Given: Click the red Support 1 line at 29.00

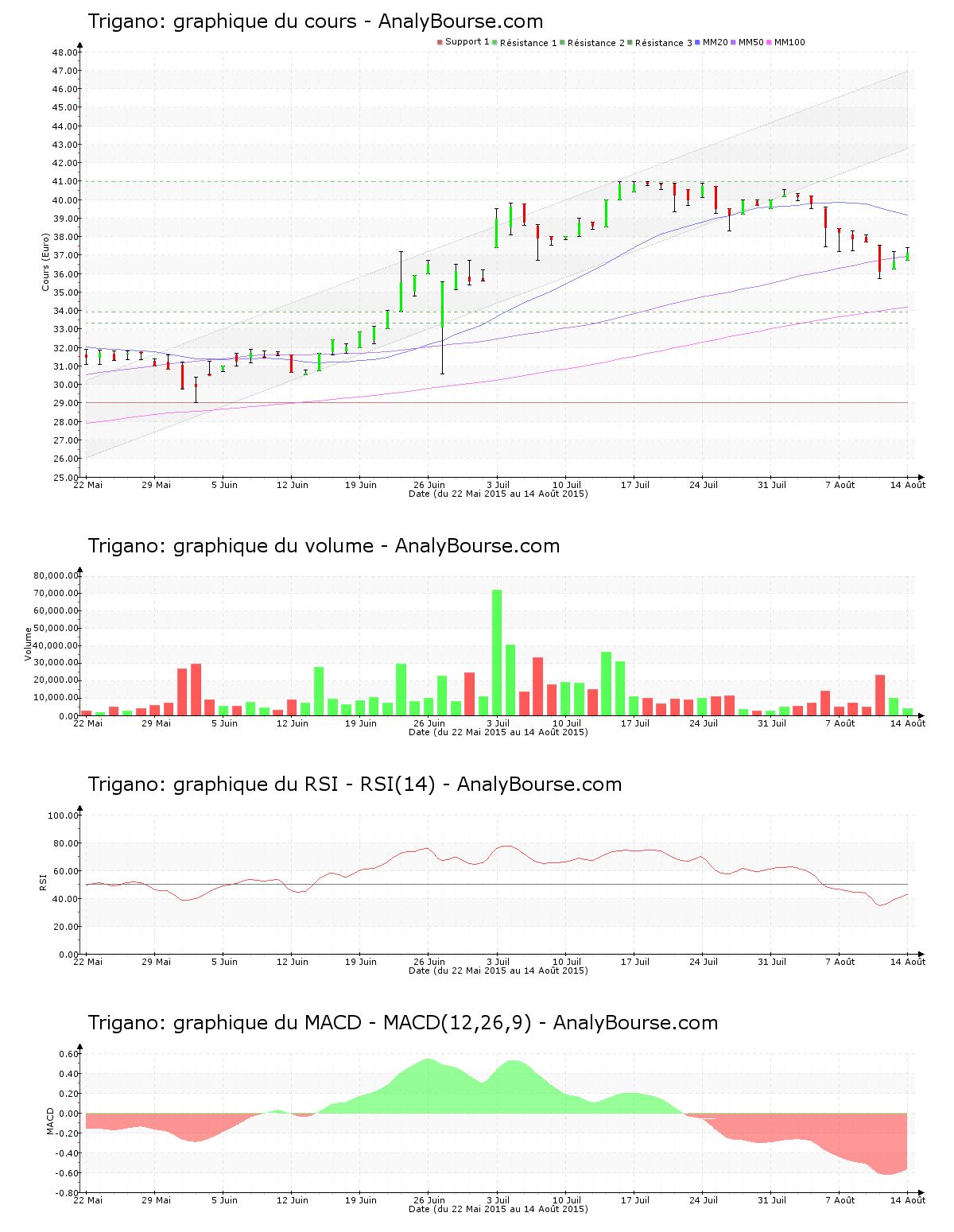Looking at the screenshot, I should coord(497,403).
